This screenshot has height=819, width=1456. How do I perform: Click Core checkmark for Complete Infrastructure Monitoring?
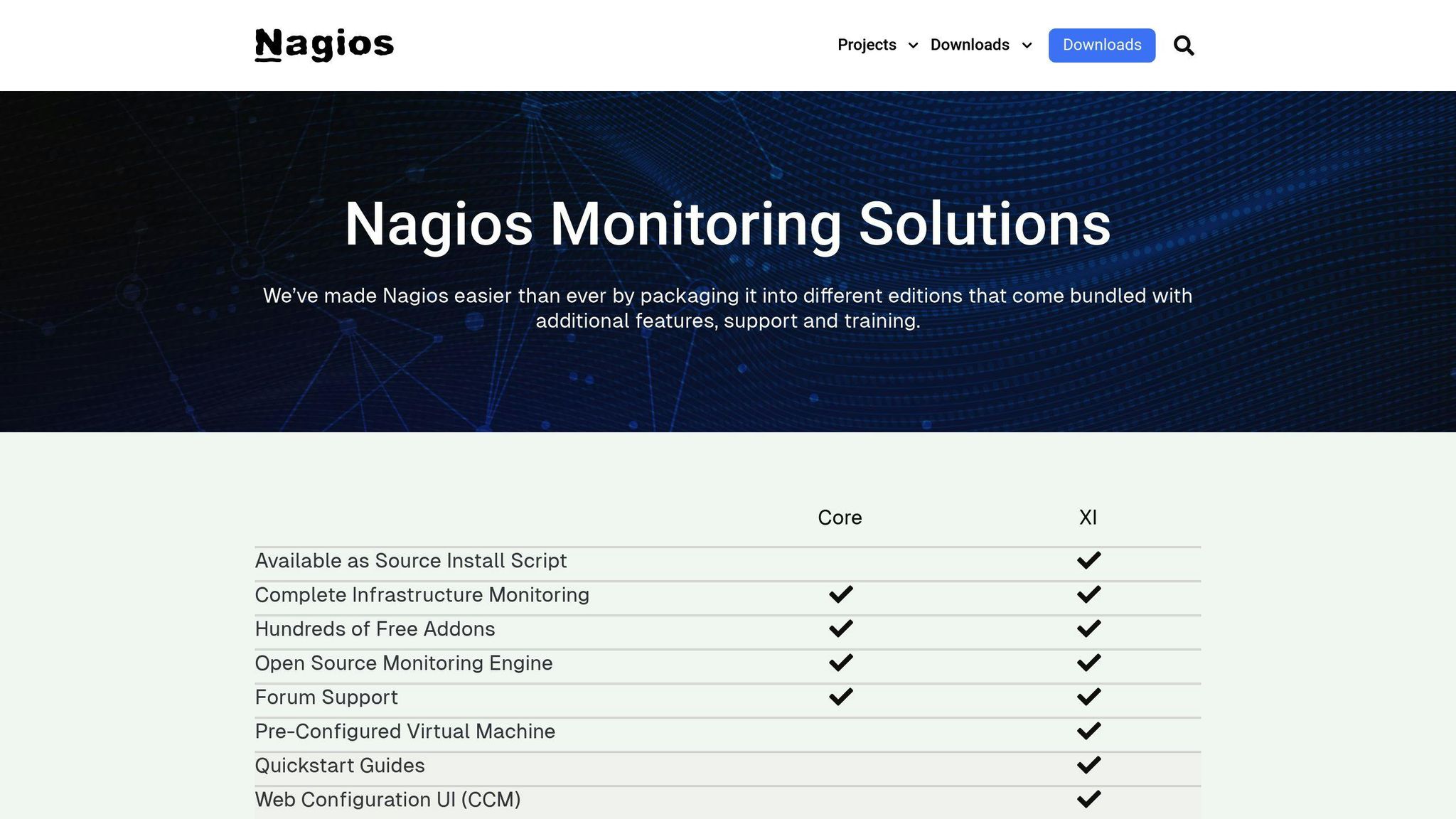(840, 594)
